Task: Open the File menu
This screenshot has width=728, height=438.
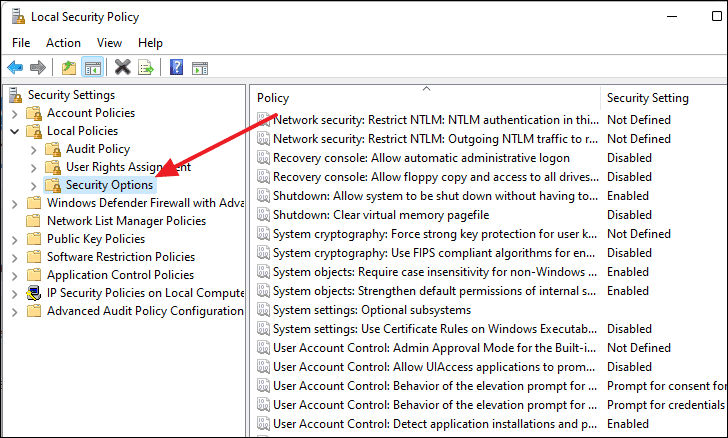Action: click(21, 43)
